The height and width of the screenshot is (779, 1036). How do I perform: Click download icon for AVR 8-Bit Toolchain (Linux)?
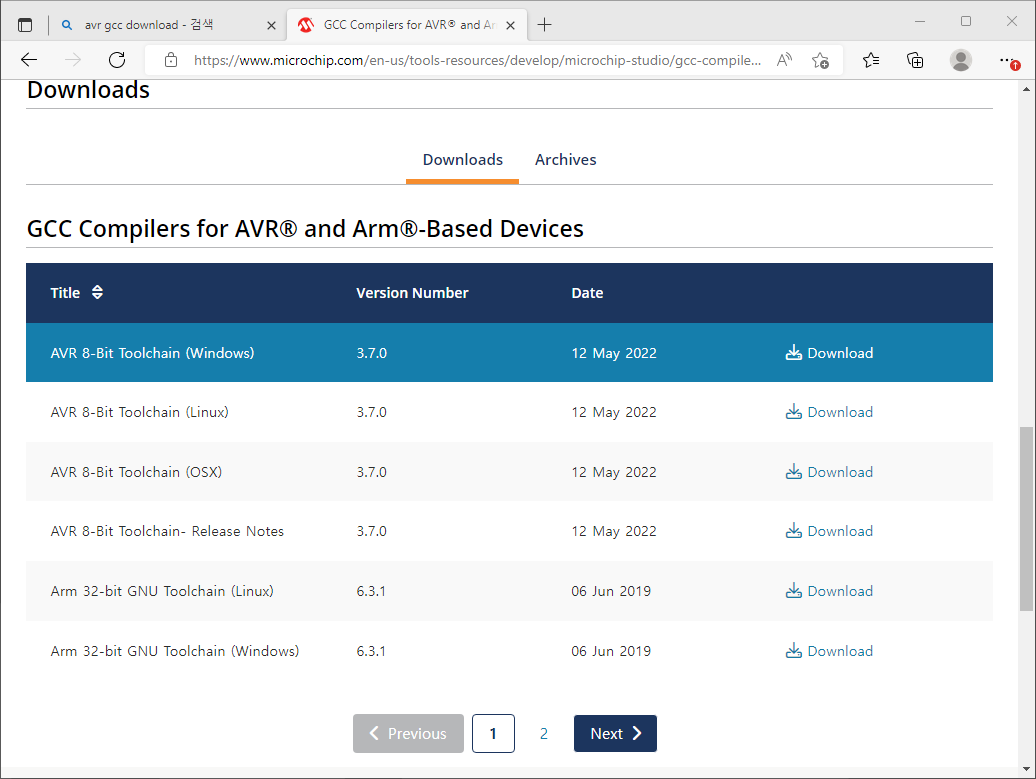point(794,412)
